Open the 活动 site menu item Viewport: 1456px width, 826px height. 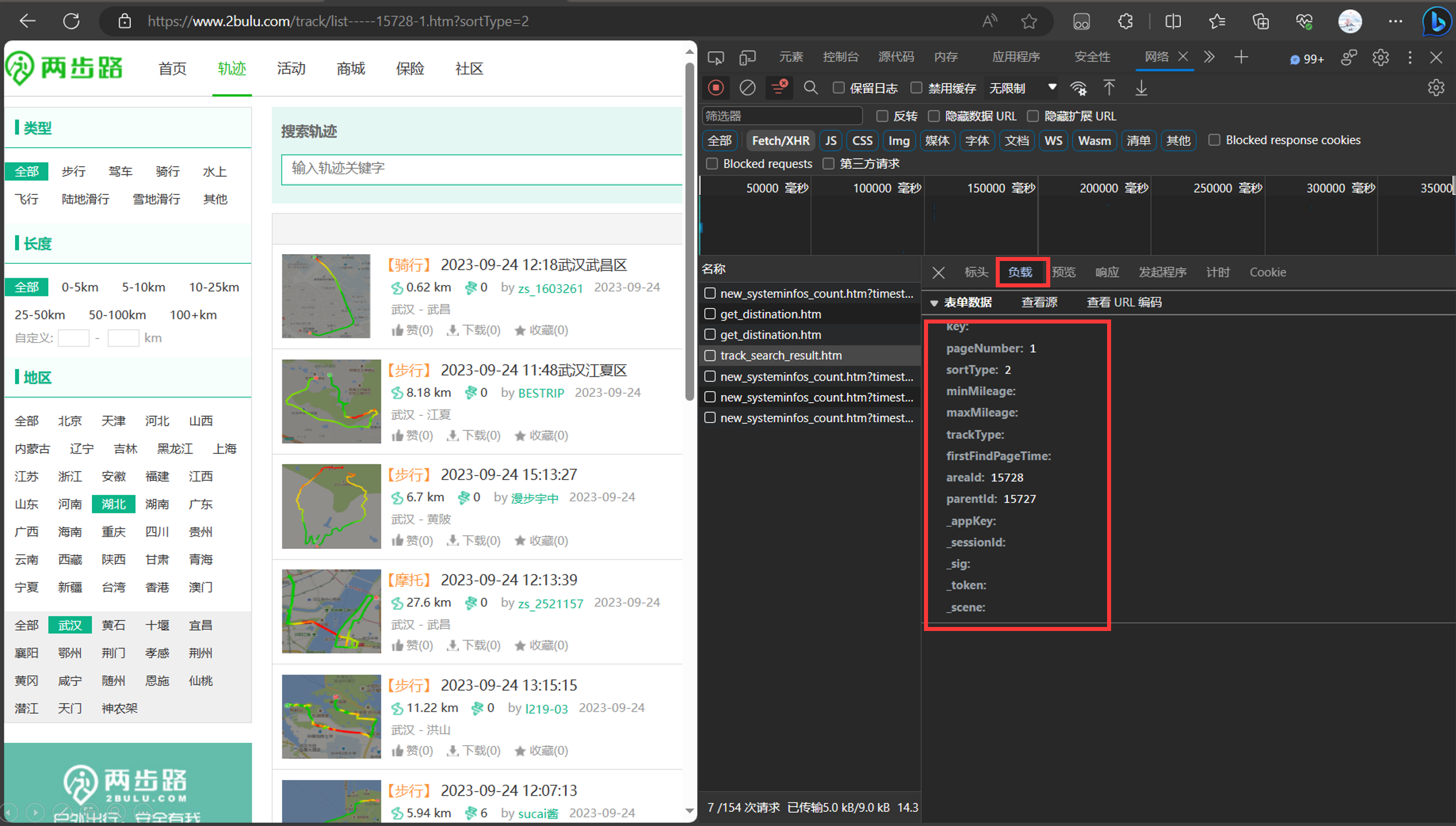pyautogui.click(x=291, y=69)
